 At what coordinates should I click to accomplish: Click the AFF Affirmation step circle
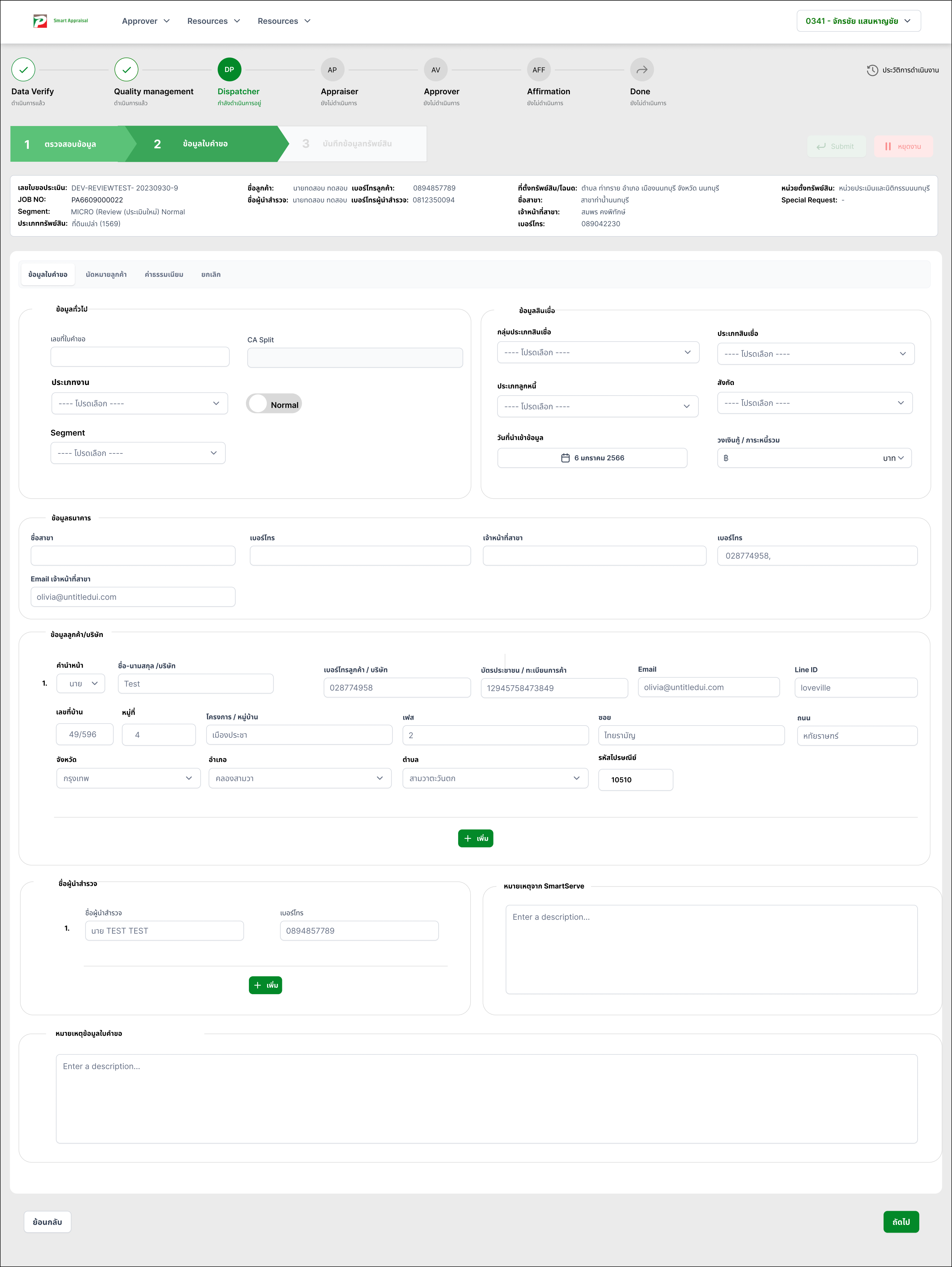click(x=539, y=70)
